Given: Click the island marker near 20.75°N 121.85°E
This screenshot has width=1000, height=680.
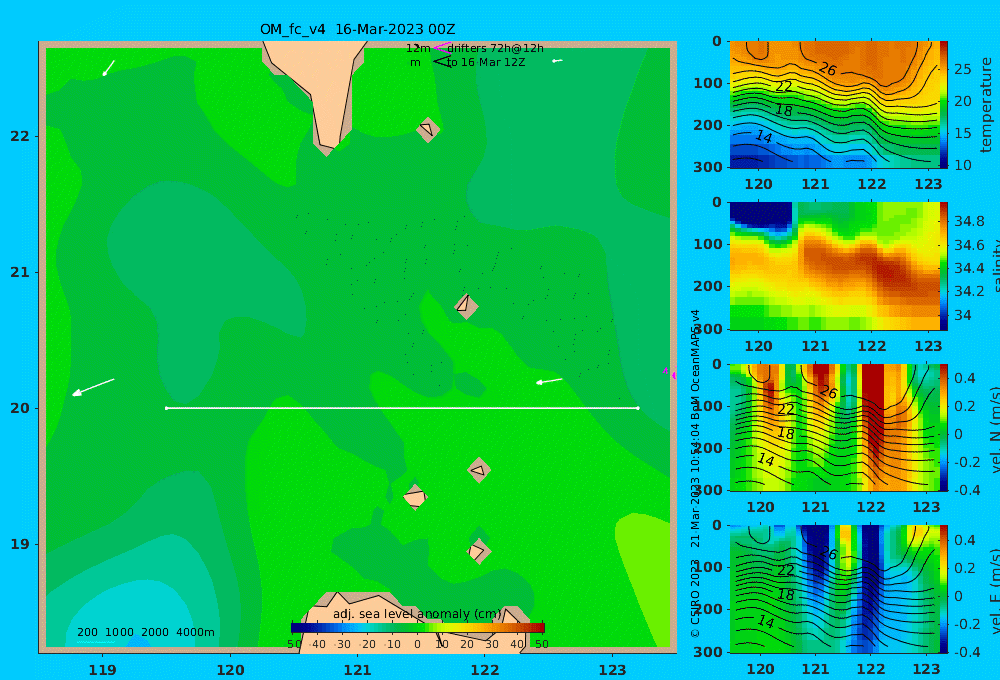Looking at the screenshot, I should pos(466,306).
